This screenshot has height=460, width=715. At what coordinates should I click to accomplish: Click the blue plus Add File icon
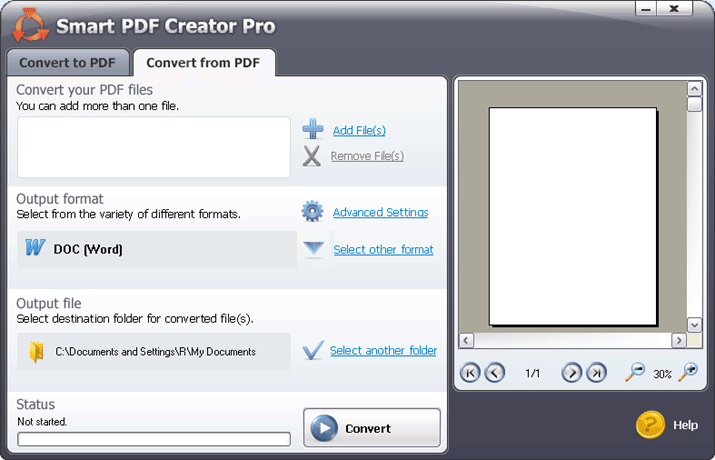coord(313,129)
